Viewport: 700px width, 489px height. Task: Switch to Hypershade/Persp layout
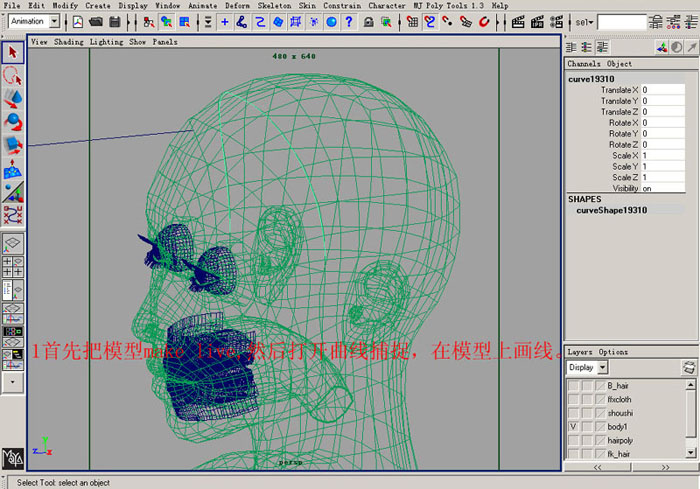[12, 337]
